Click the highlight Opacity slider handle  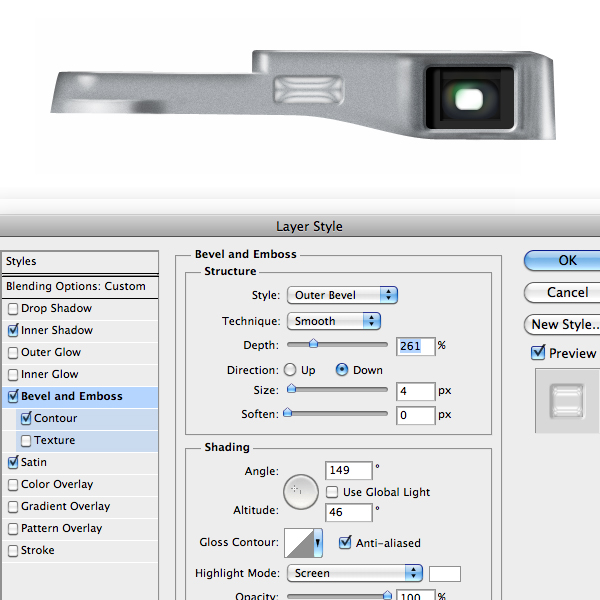(387, 594)
